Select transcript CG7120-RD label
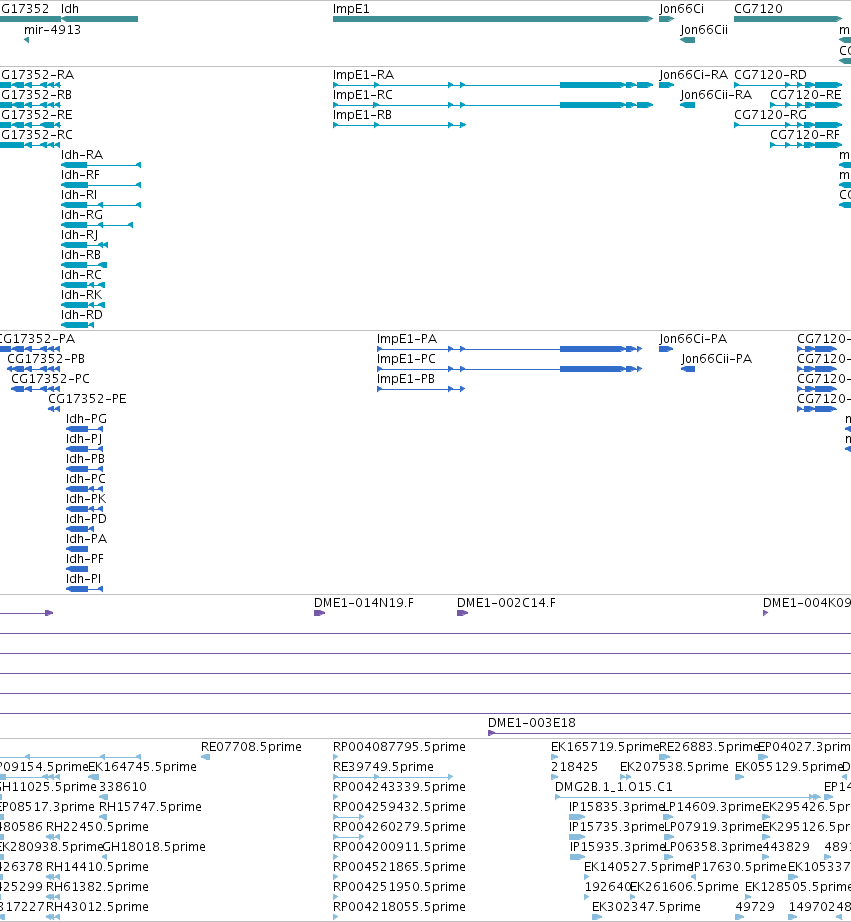 tap(770, 75)
